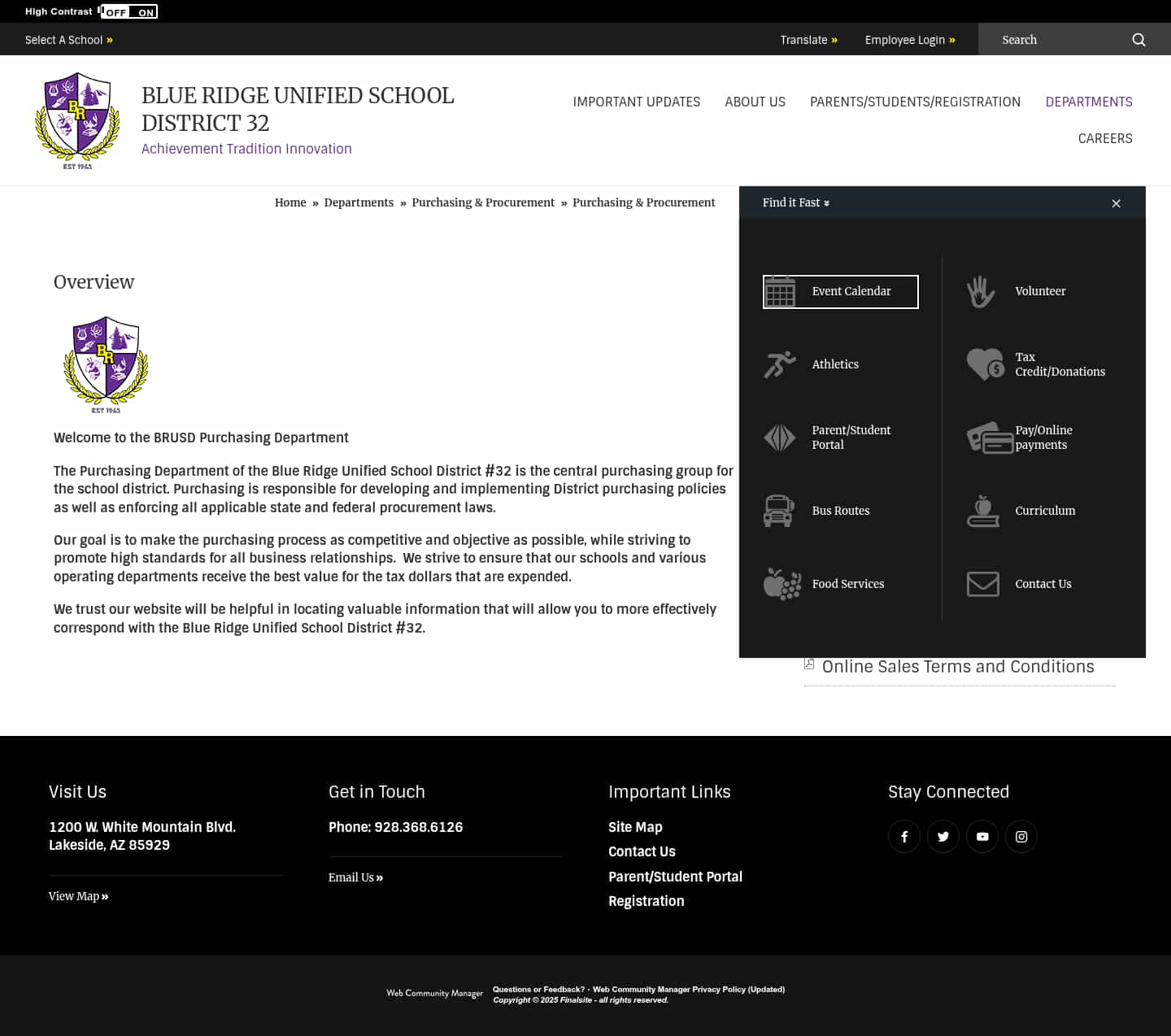Select About Us in the main navigation
The image size is (1171, 1036).
point(755,102)
